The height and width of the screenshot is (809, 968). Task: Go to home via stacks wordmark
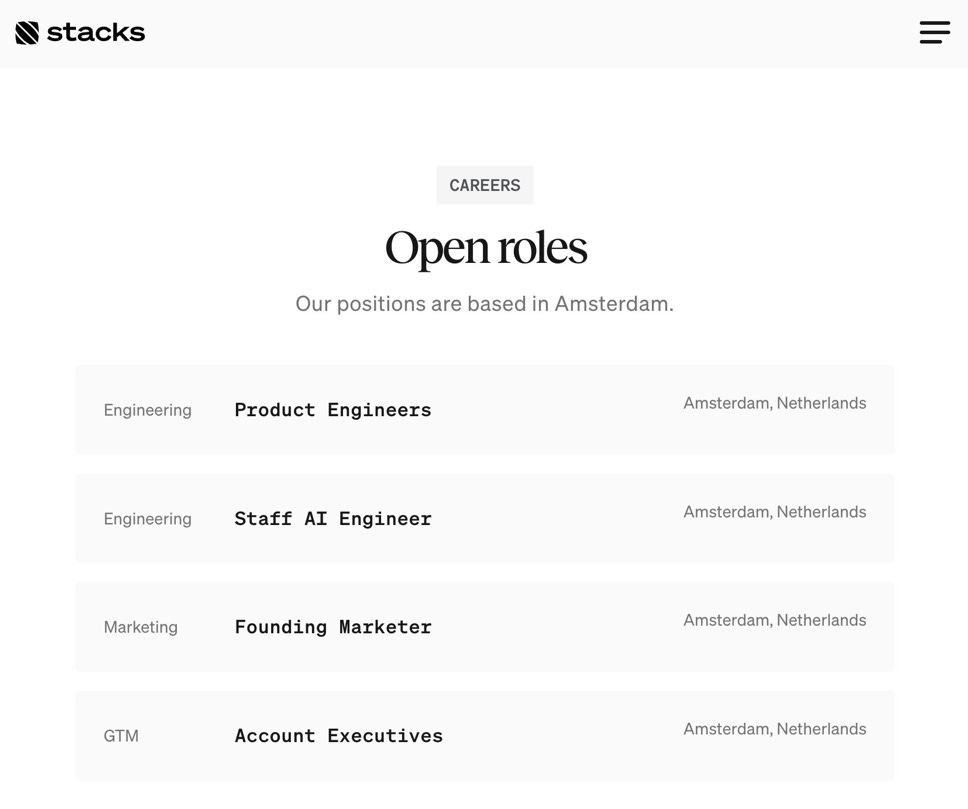tap(96, 33)
